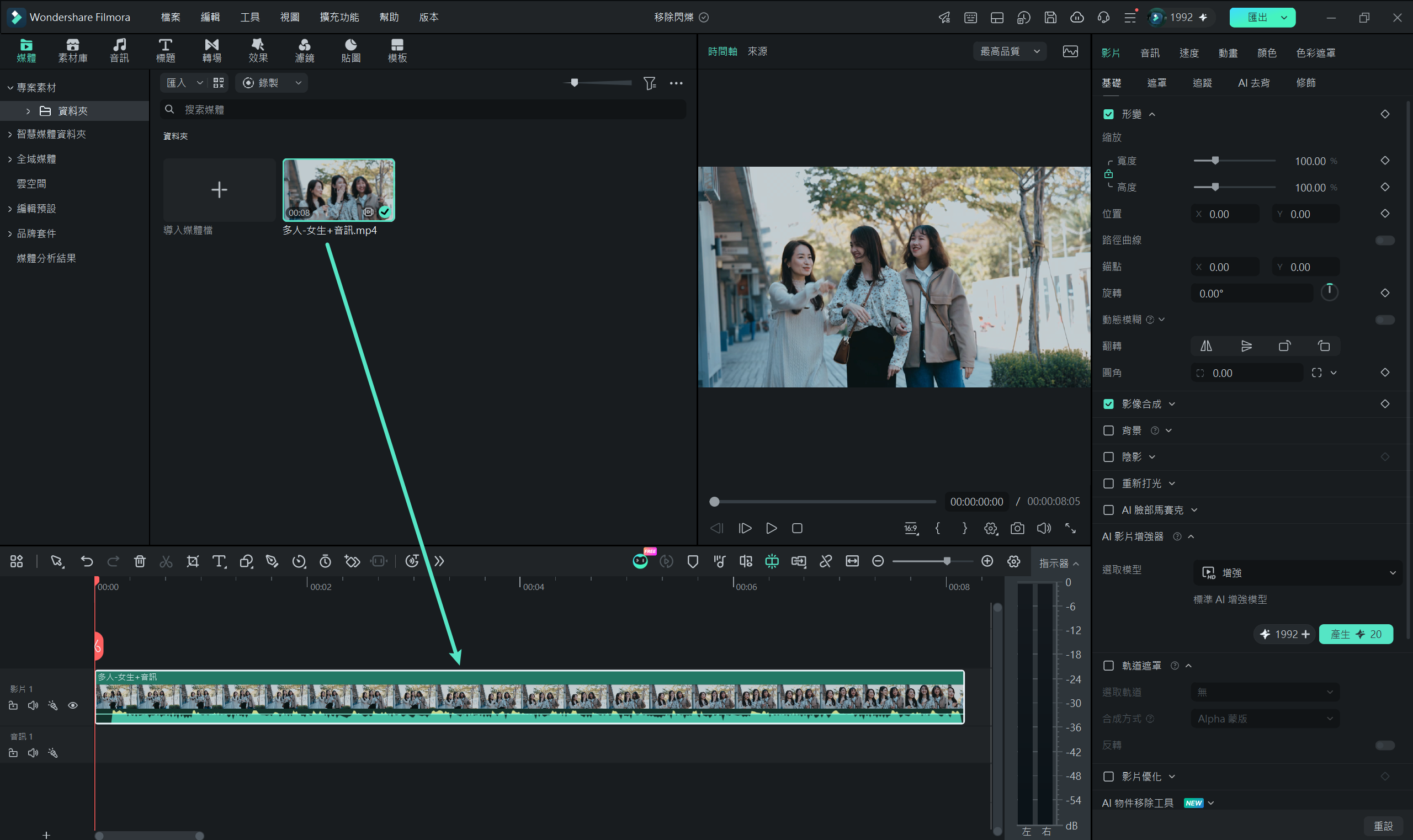
Task: Hide the 影片 1 track with eye icon
Action: point(72,705)
